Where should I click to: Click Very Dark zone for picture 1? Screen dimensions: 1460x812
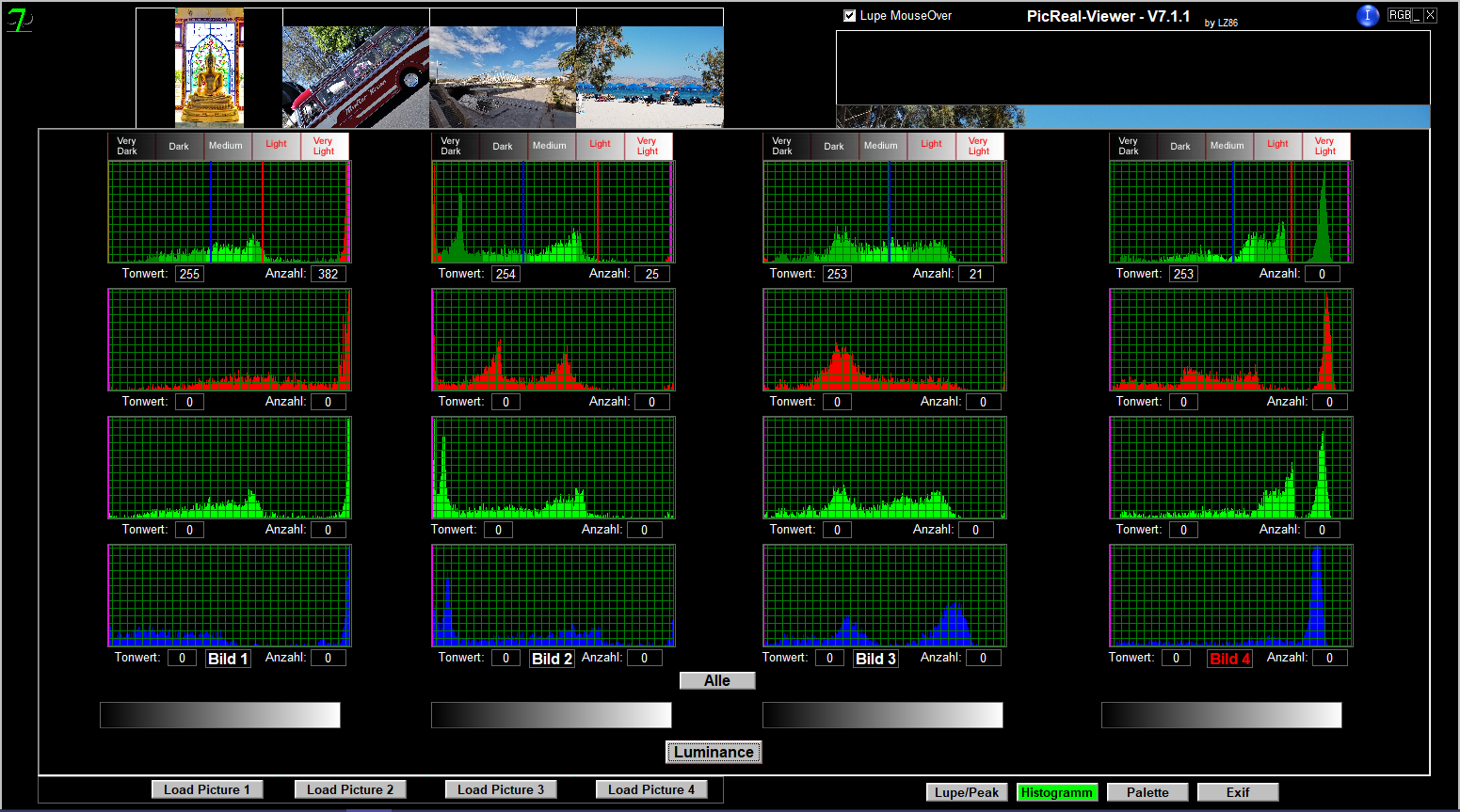pyautogui.click(x=132, y=146)
